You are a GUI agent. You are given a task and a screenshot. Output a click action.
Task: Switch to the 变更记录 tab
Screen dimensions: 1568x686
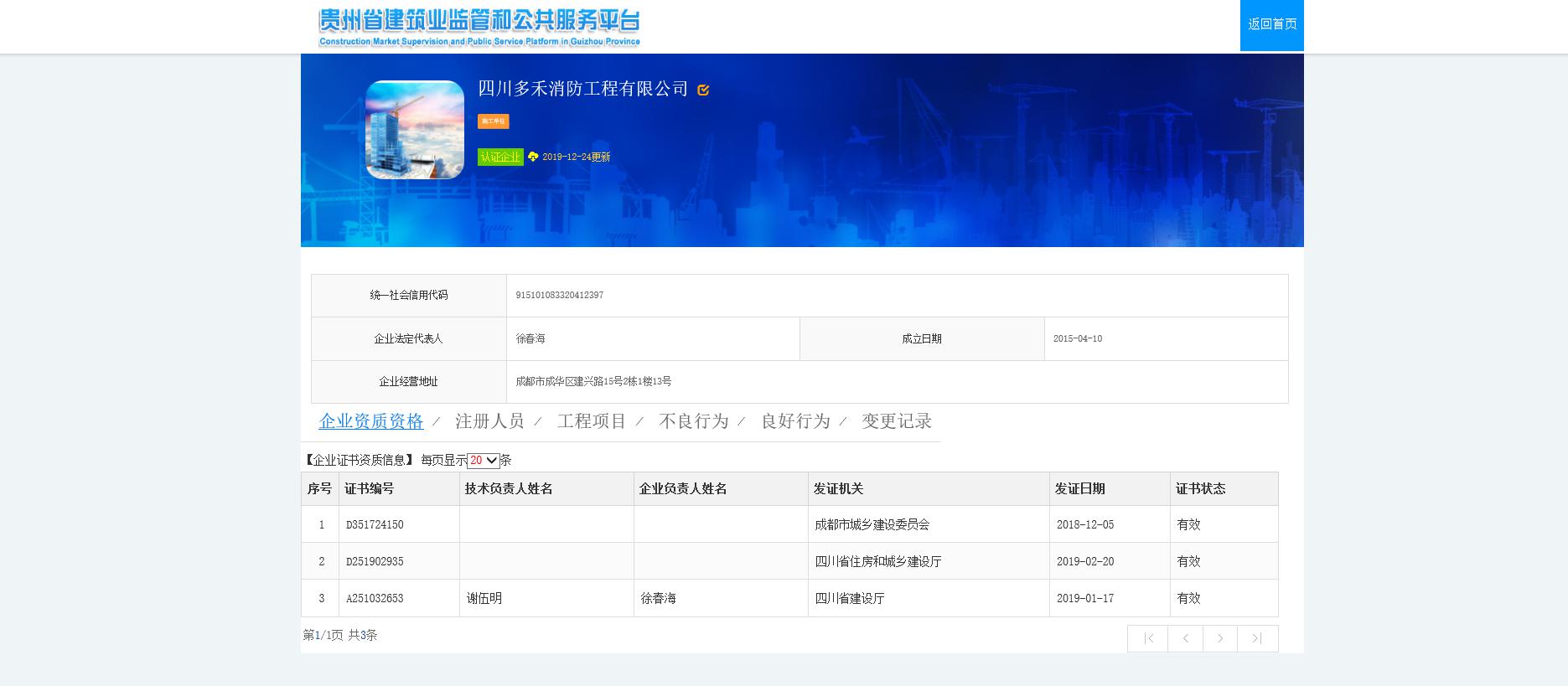pyautogui.click(x=897, y=421)
